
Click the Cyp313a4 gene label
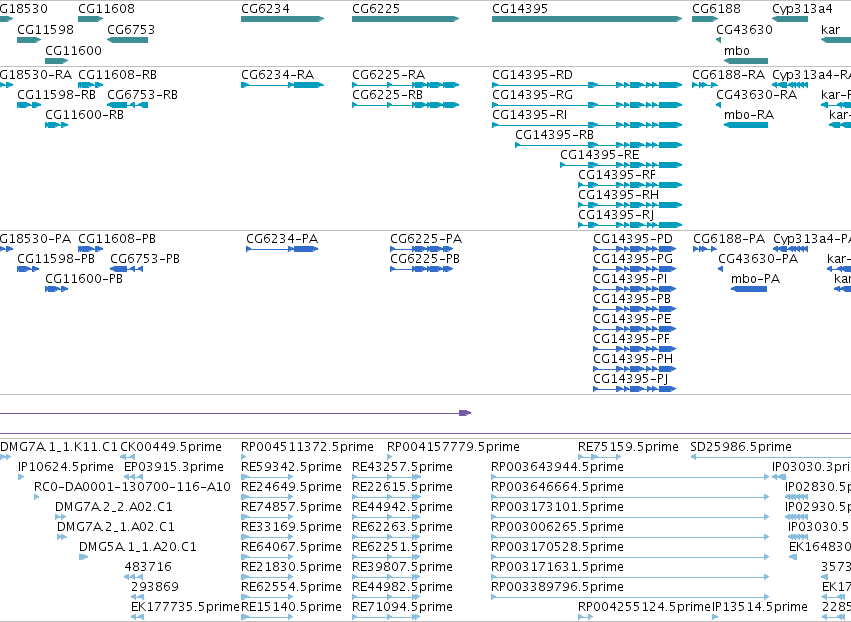(x=802, y=9)
